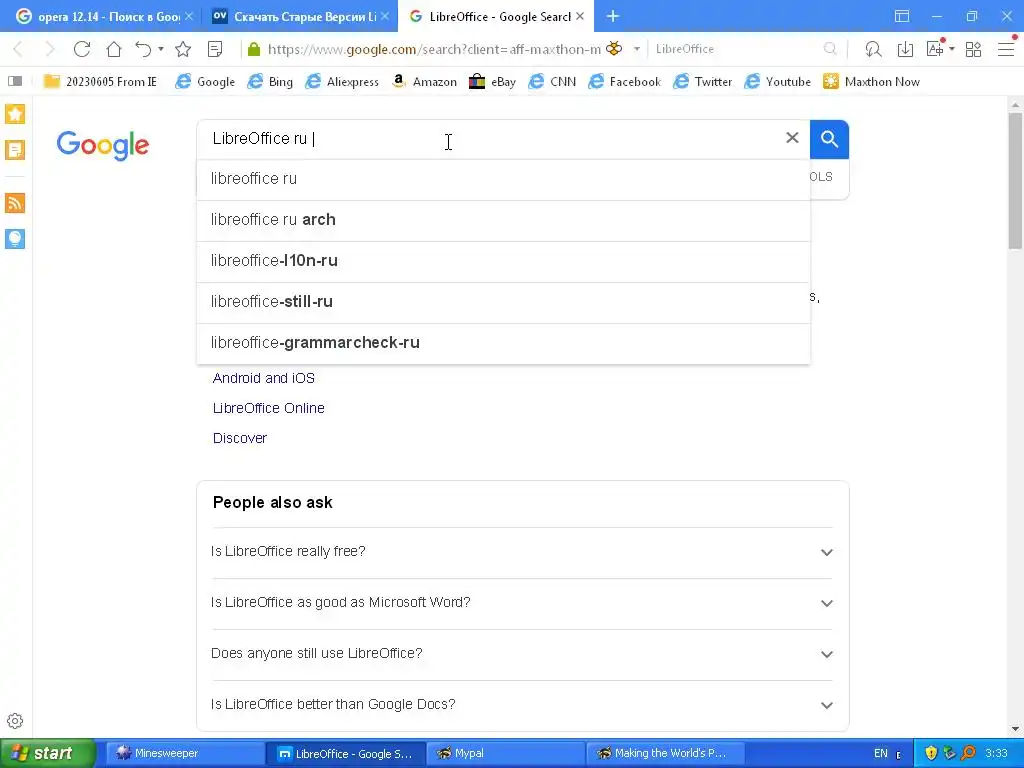
Task: Open the main hamburger menu
Action: tap(1006, 49)
